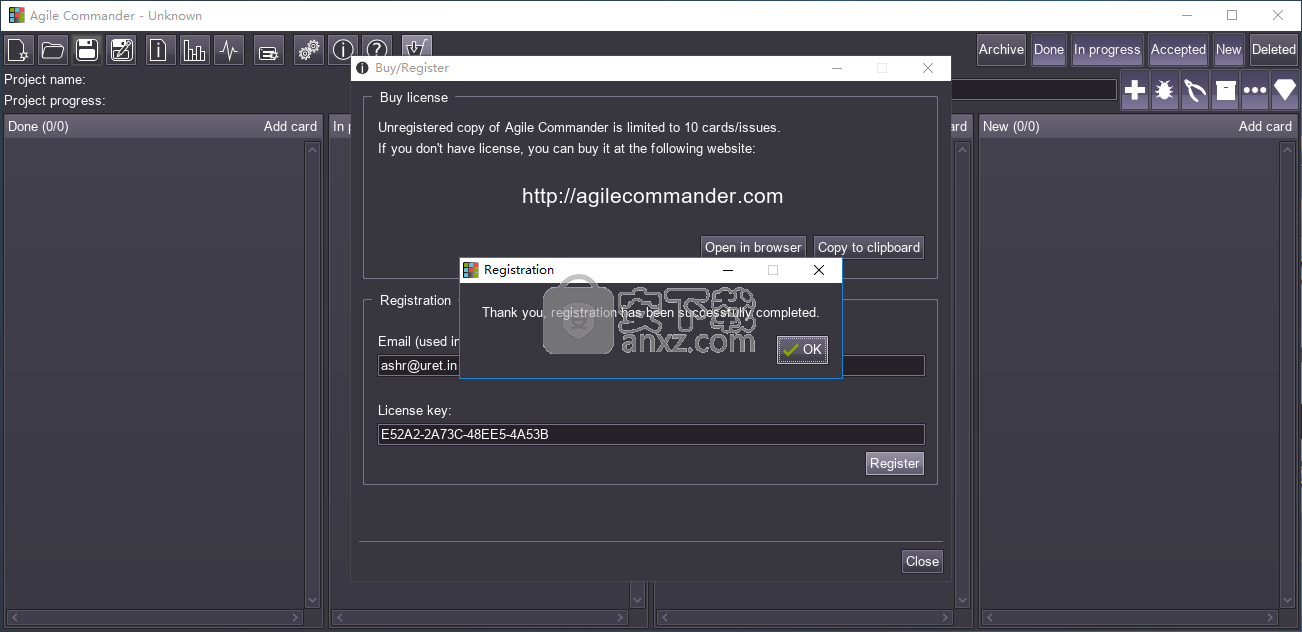The height and width of the screenshot is (632, 1302).
Task: Open help with the question mark icon
Action: pos(376,50)
